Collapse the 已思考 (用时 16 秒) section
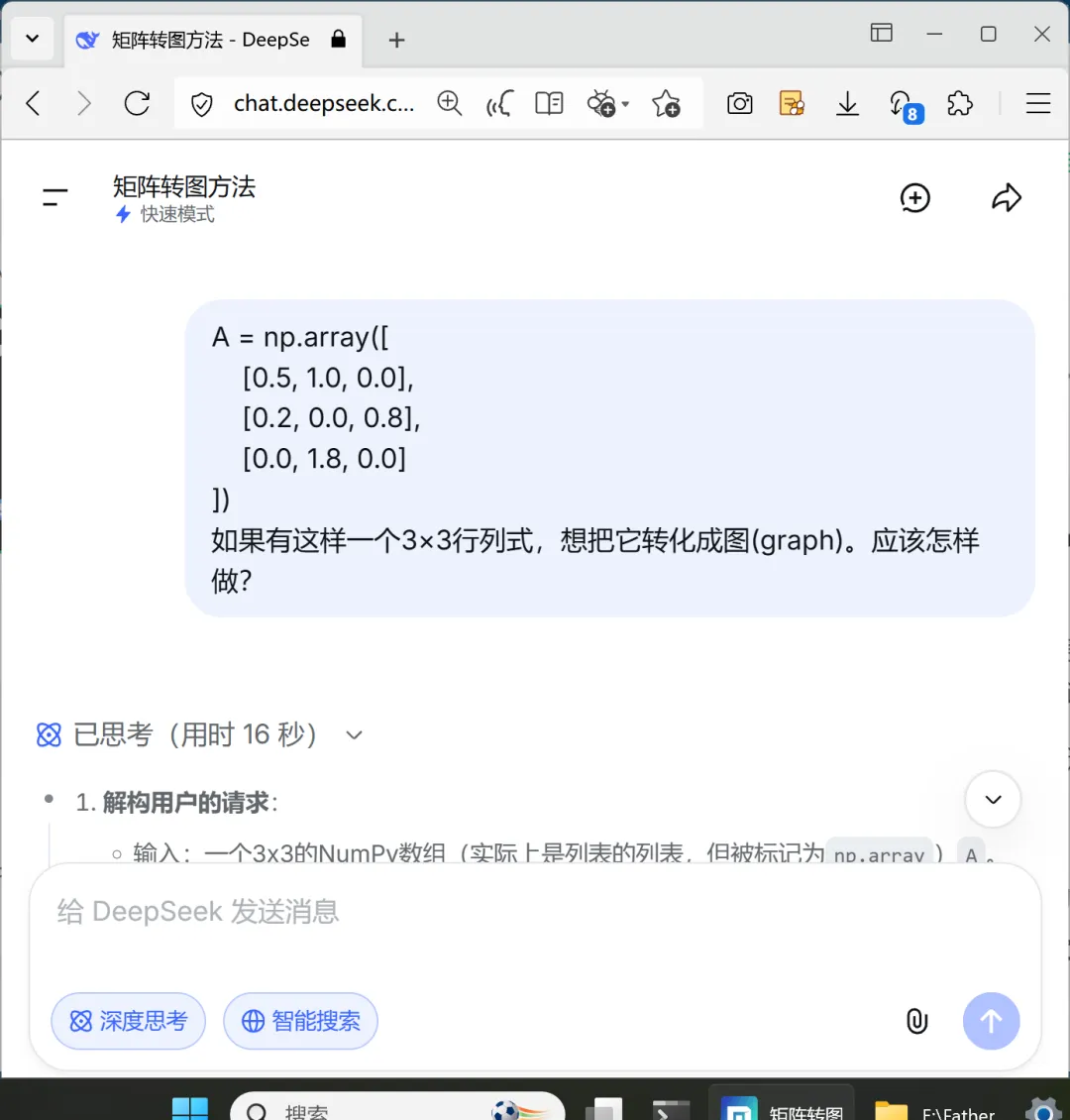 coord(354,735)
